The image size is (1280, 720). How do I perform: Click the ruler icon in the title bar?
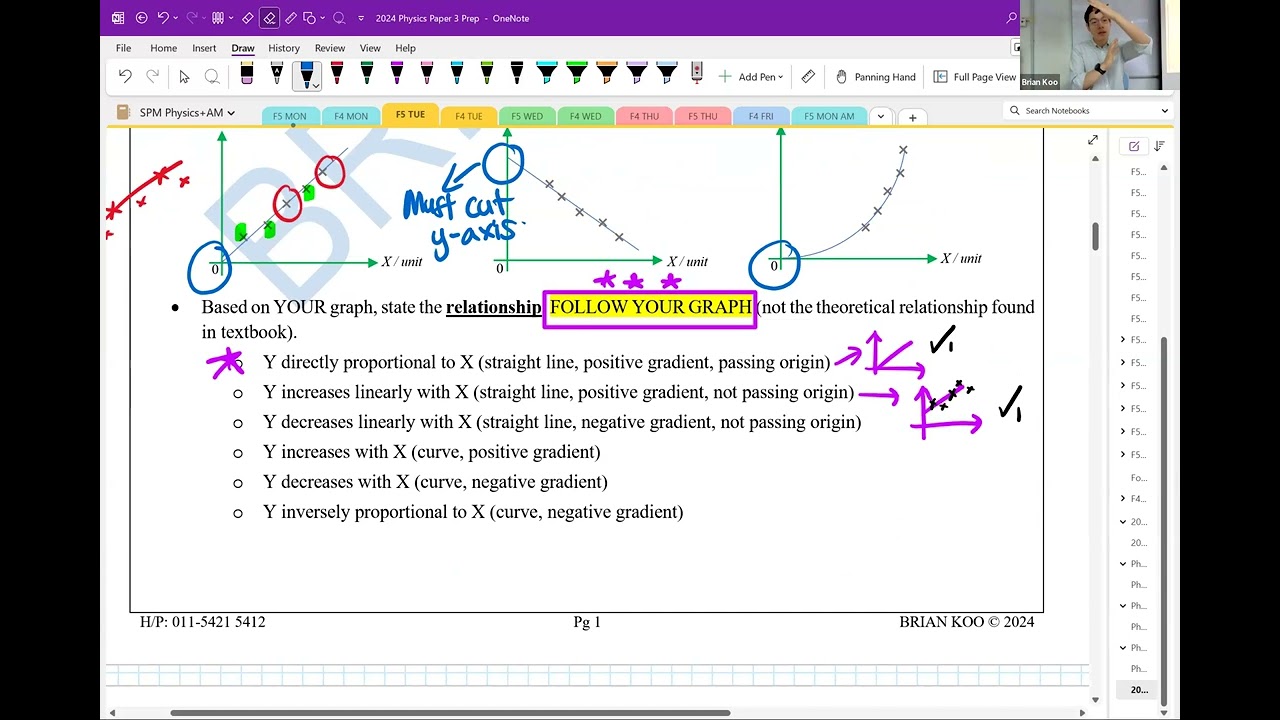pyautogui.click(x=291, y=18)
